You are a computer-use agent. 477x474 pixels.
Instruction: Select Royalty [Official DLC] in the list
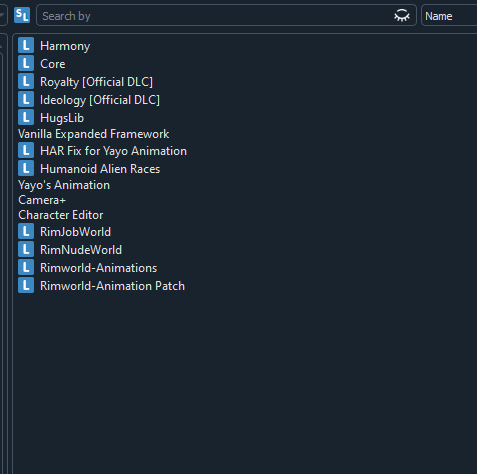[x=96, y=82]
